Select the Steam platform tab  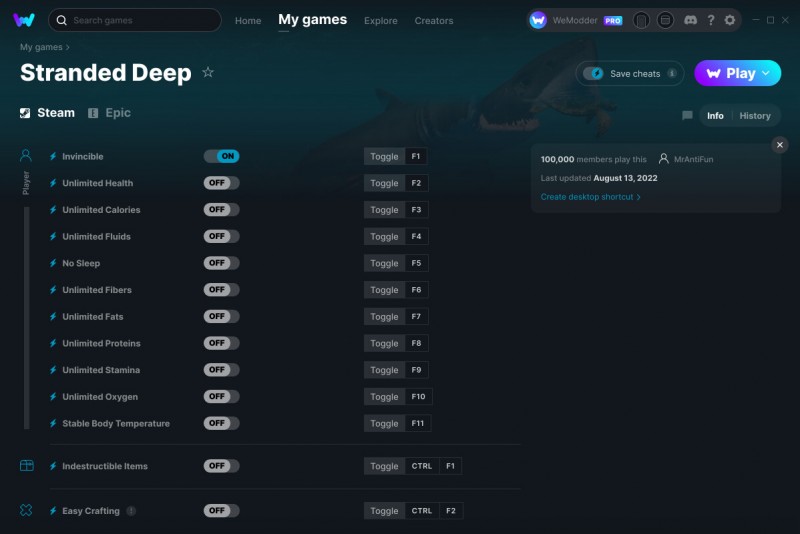point(47,113)
